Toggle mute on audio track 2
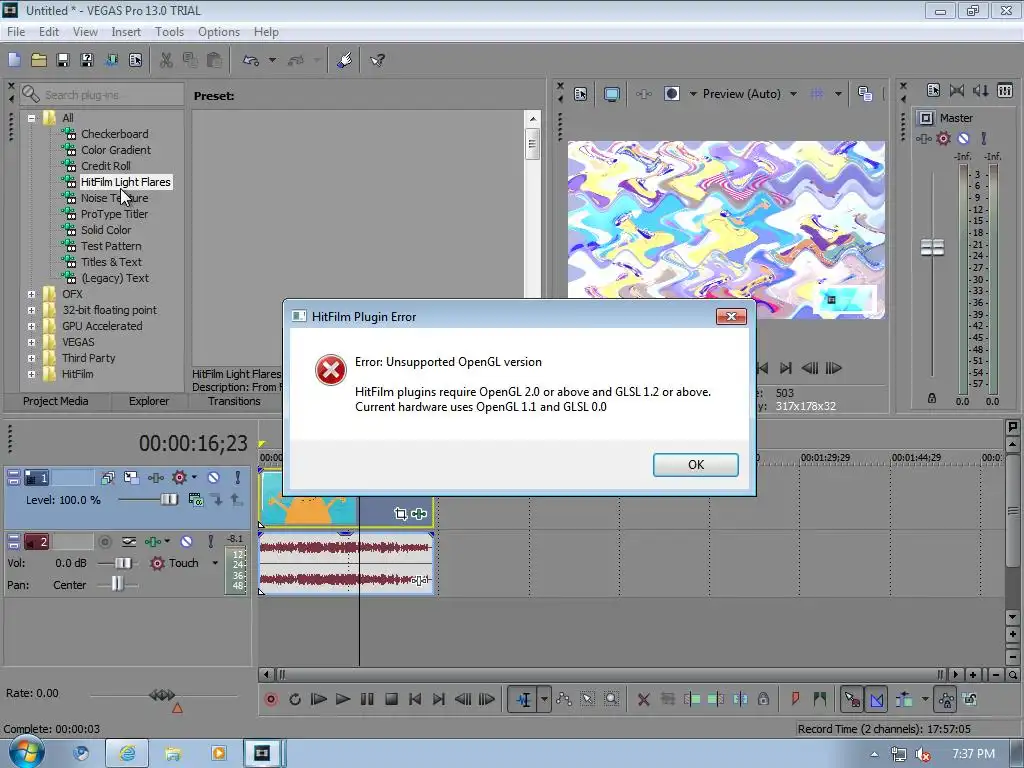 186,541
